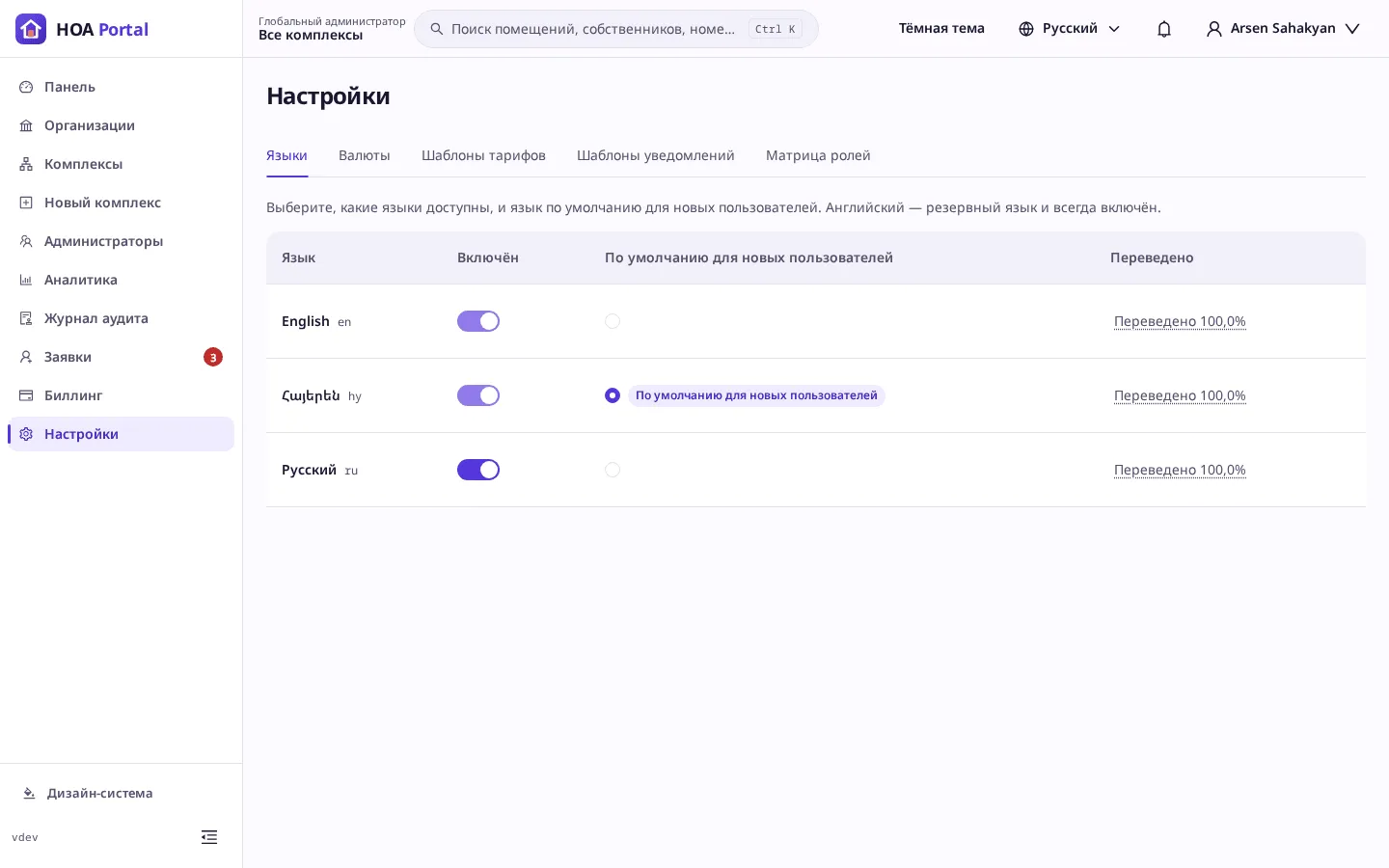Click the Тёмная тема button
Screen dimensions: 1389x868
click(941, 29)
